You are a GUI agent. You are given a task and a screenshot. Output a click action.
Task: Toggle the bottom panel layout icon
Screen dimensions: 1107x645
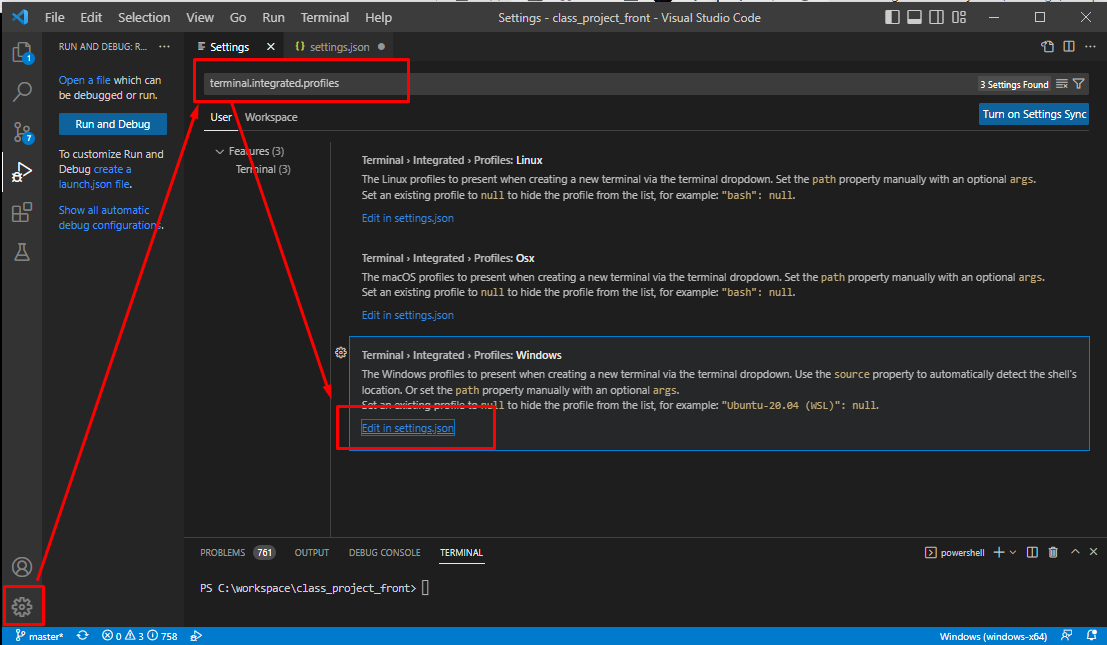tap(914, 17)
